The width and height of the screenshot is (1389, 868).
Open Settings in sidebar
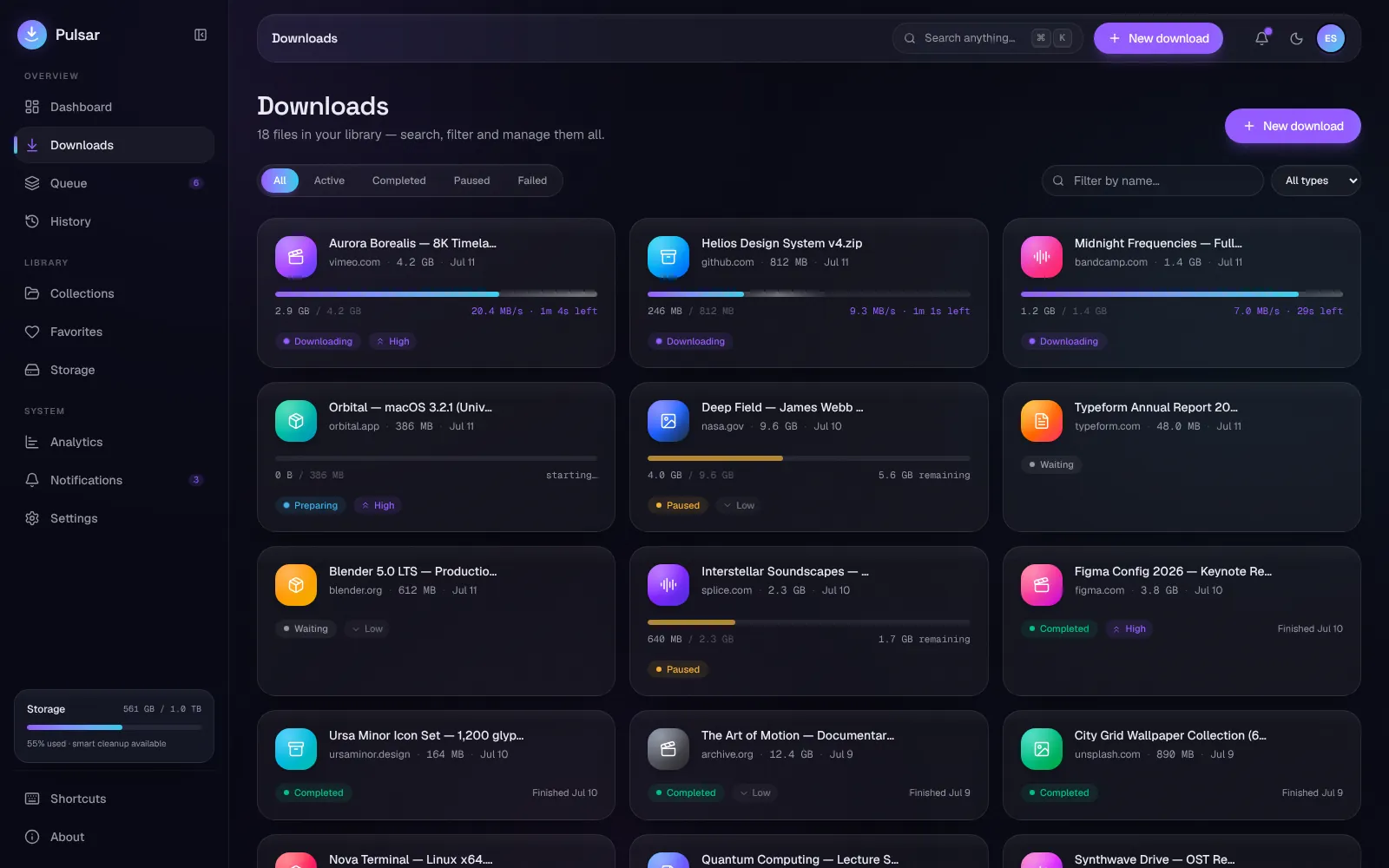(x=114, y=518)
